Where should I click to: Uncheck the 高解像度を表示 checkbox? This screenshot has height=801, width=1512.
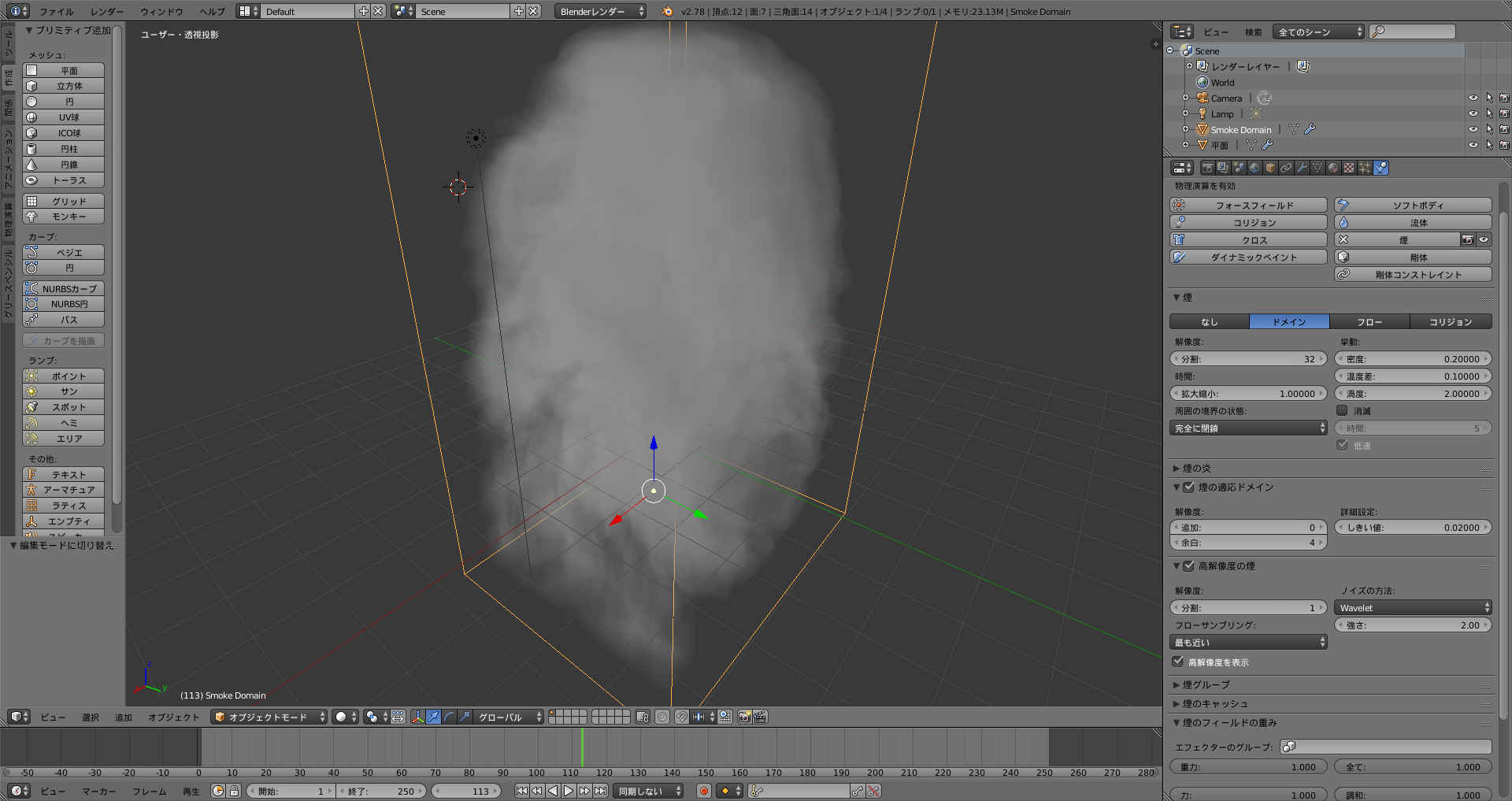(x=1178, y=662)
